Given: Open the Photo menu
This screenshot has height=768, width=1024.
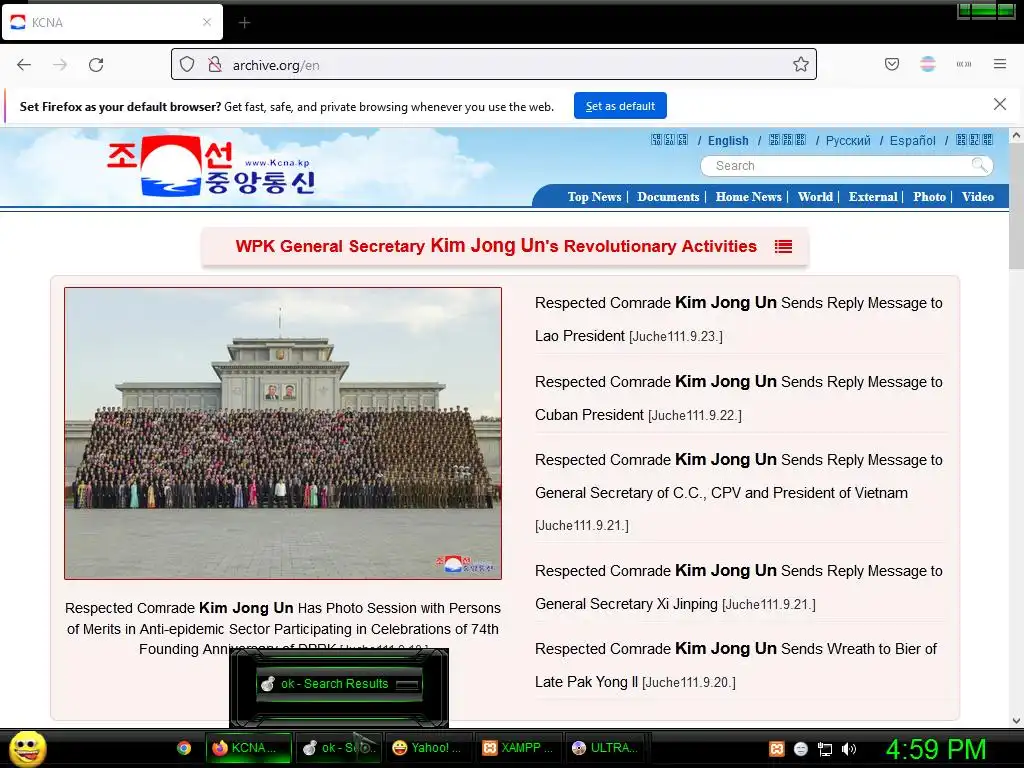Looking at the screenshot, I should (x=929, y=197).
